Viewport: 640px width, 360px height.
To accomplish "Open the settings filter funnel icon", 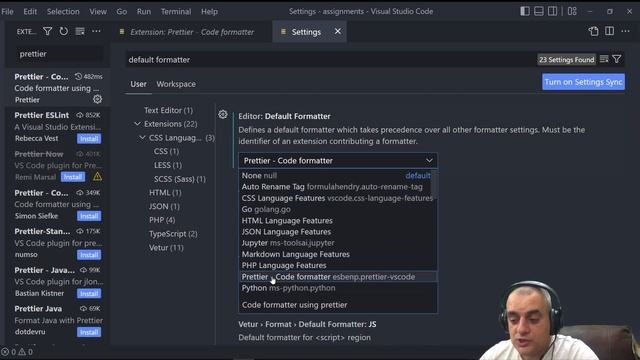I will click(617, 60).
